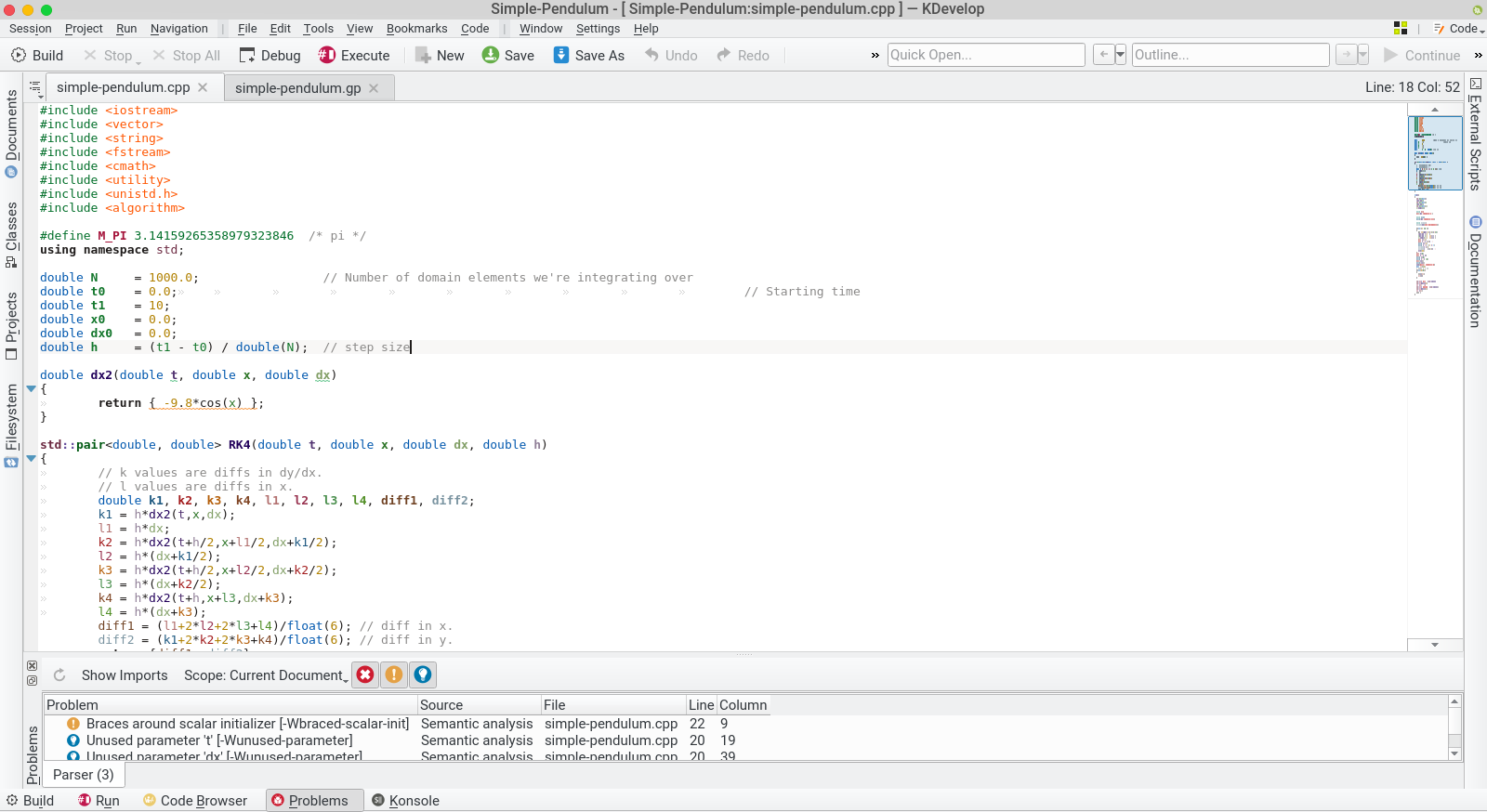The width and height of the screenshot is (1487, 812).
Task: Click the Redo toolbar button
Action: pyautogui.click(x=743, y=56)
